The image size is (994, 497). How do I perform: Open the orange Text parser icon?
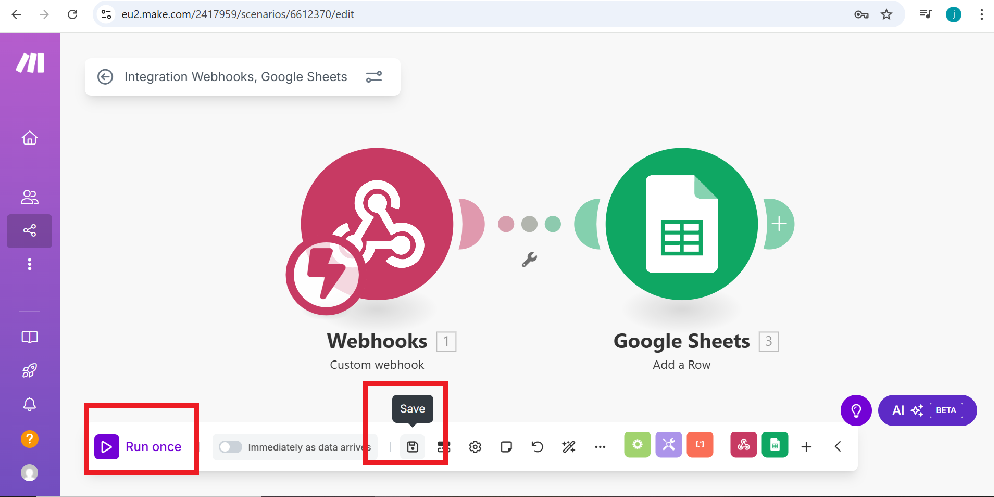coord(700,445)
